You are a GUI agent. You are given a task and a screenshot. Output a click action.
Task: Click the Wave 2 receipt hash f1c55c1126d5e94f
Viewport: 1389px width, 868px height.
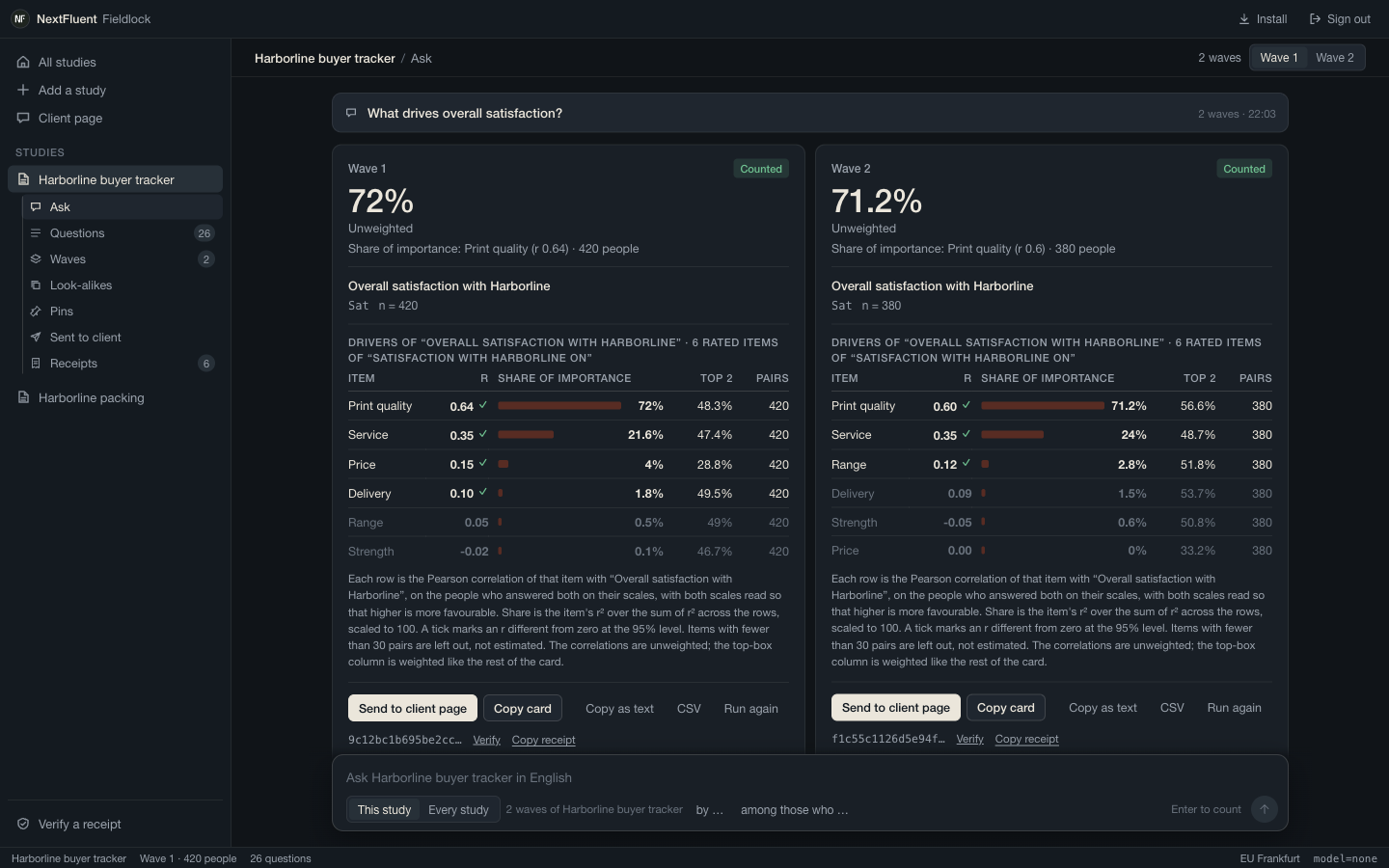click(888, 740)
